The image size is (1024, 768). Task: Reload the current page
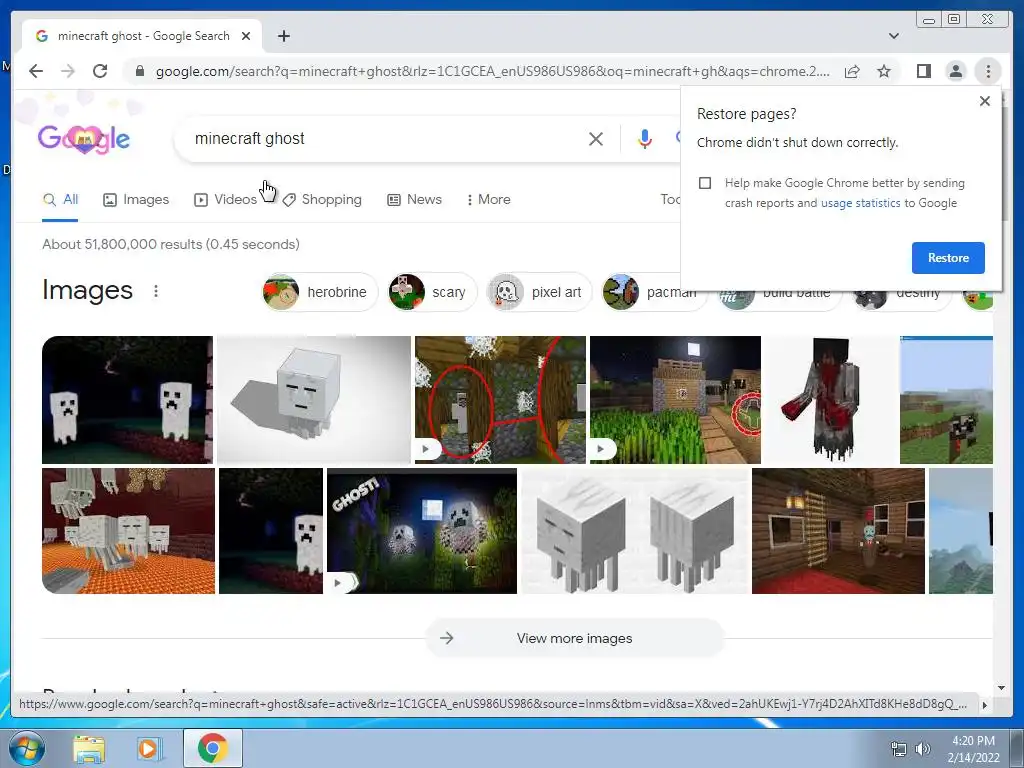point(100,71)
